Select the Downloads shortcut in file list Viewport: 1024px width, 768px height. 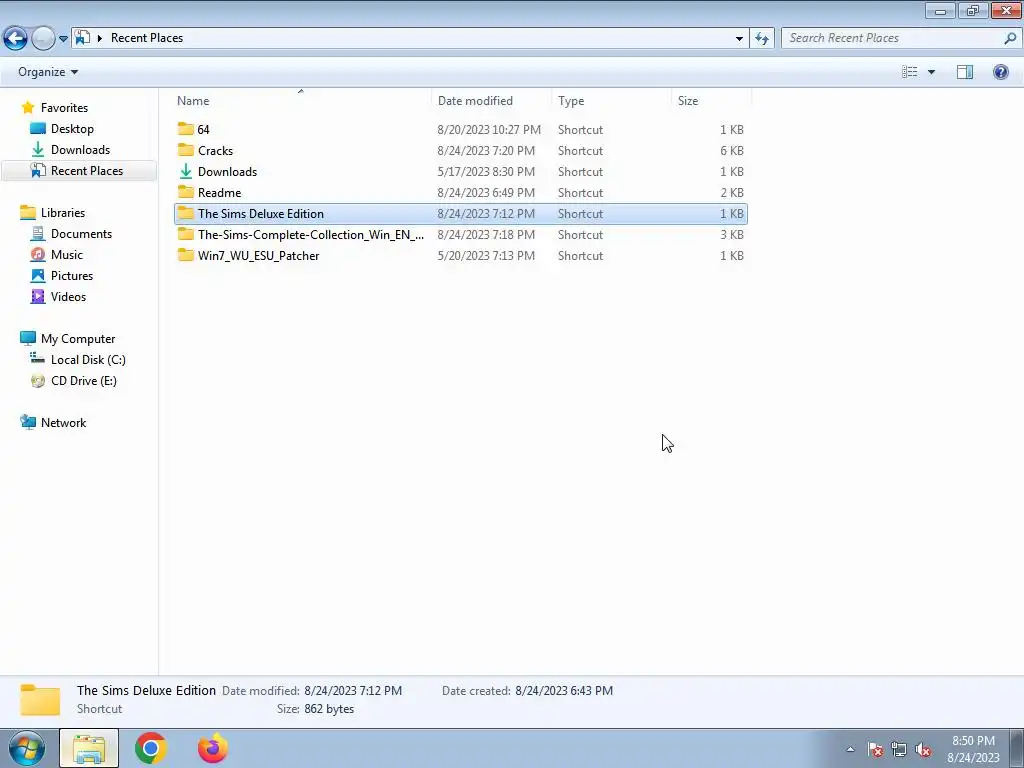460,172
